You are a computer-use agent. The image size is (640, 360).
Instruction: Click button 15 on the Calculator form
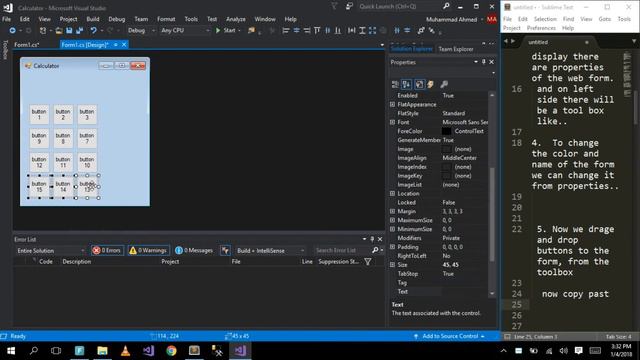pos(39,187)
